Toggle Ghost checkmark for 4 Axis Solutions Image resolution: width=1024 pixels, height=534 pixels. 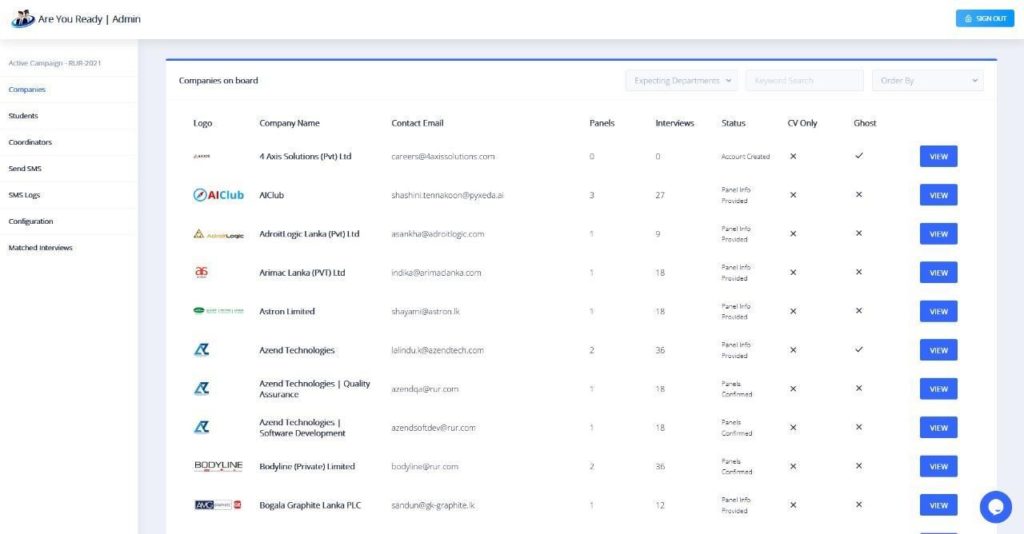point(858,156)
